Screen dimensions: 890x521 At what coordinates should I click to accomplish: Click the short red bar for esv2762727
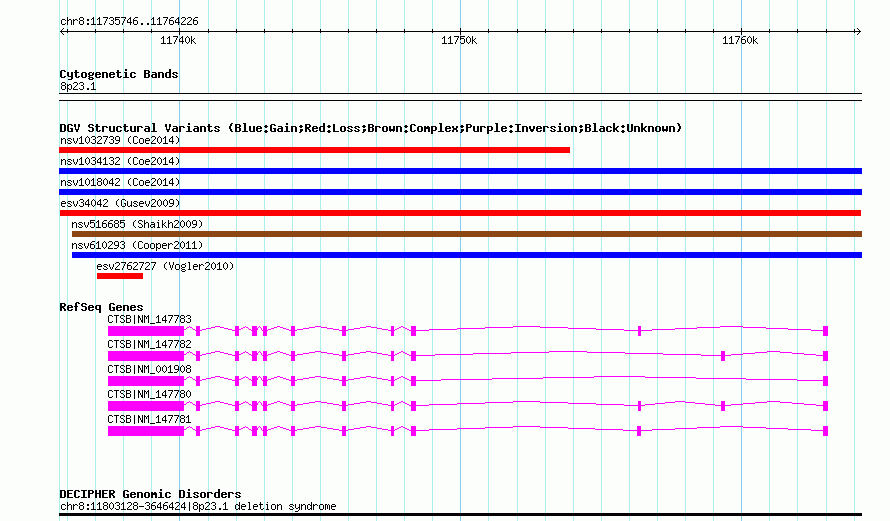(120, 276)
